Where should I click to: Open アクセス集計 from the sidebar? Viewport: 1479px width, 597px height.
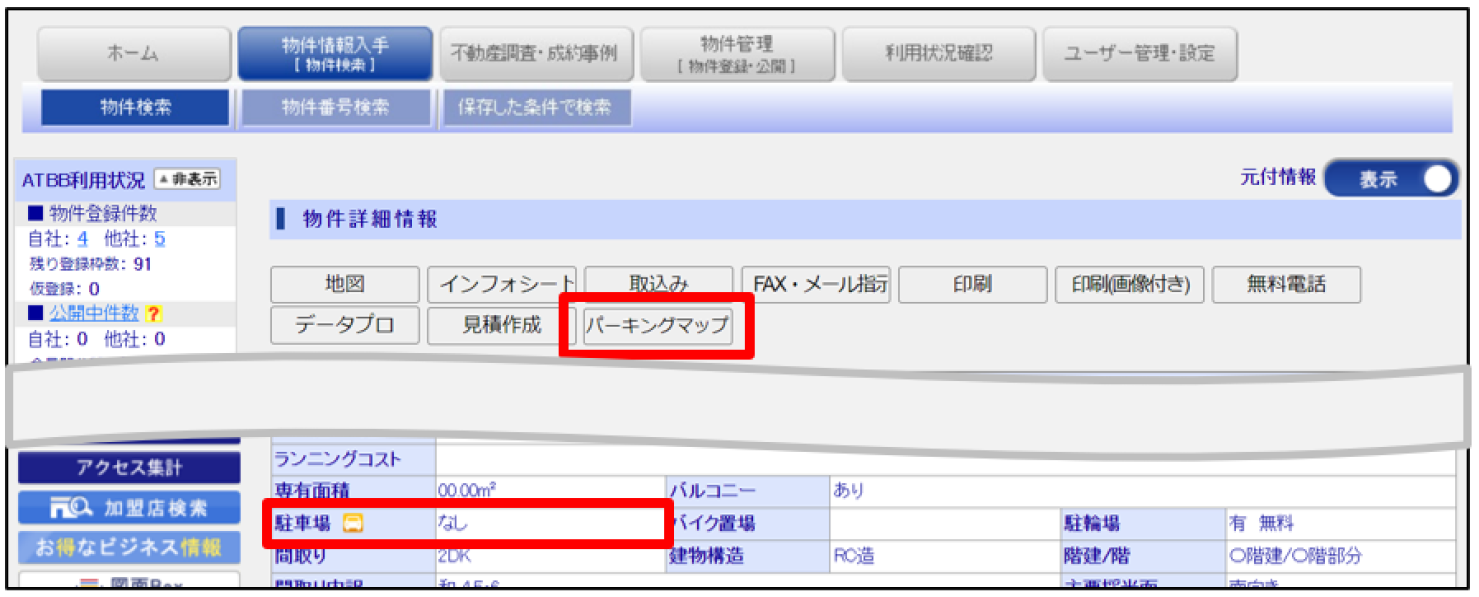[128, 466]
